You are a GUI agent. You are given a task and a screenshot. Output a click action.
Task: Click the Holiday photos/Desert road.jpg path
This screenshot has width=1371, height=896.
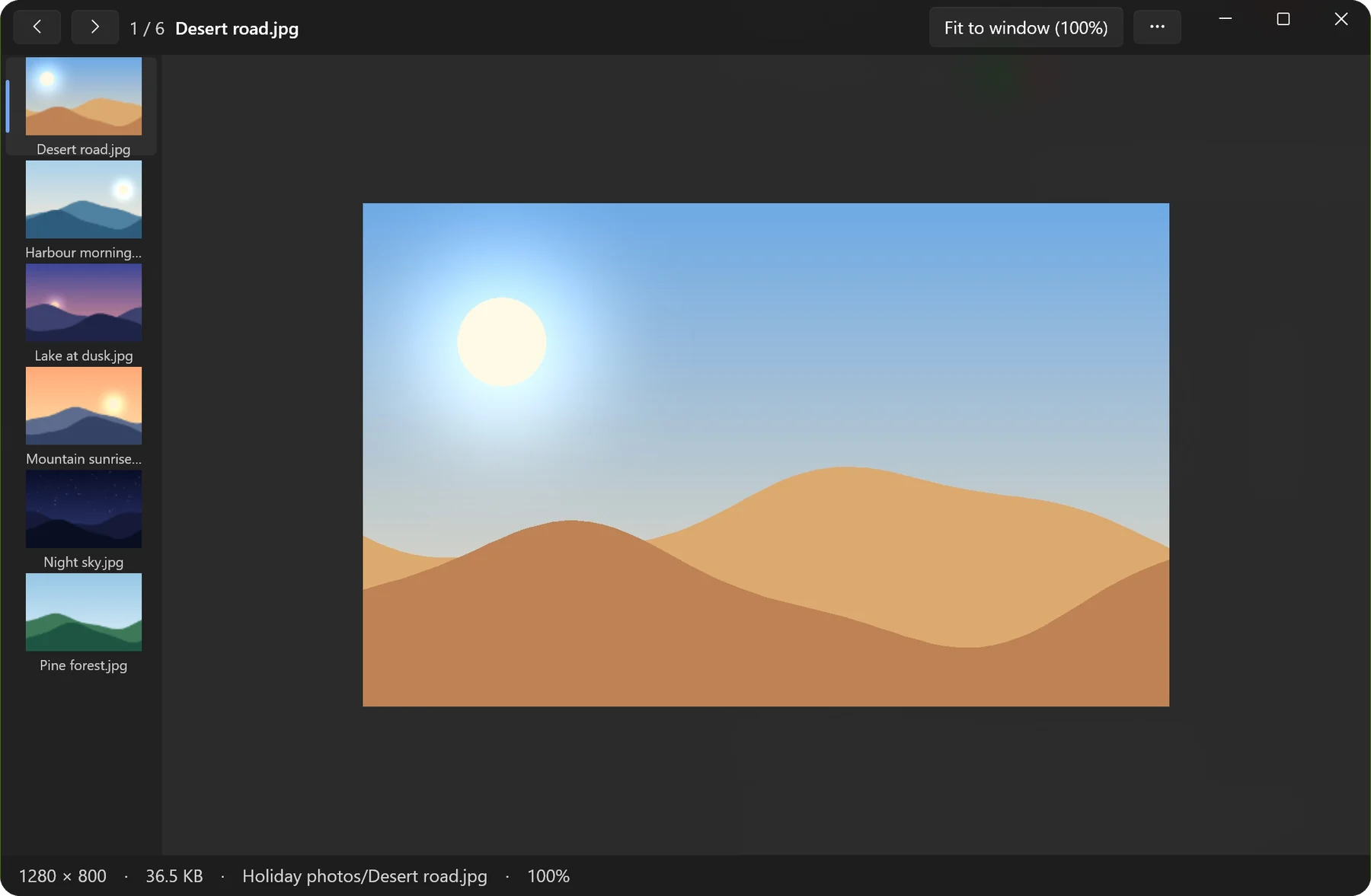[365, 876]
